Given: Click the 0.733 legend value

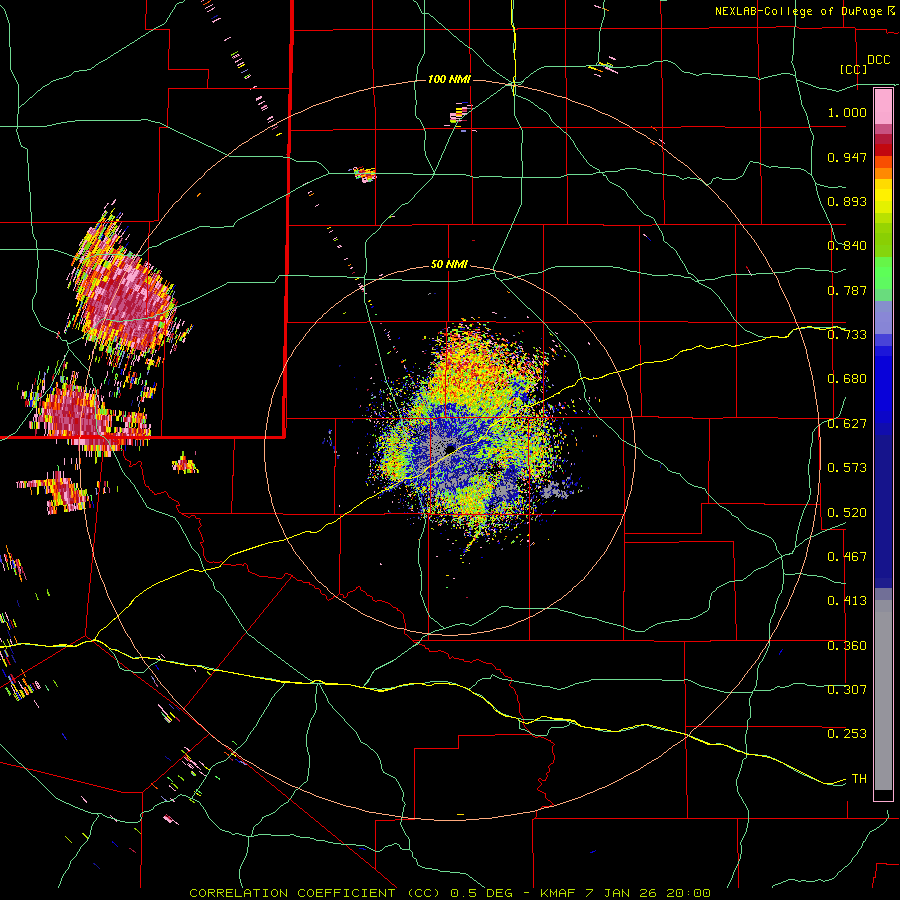Looking at the screenshot, I should click(x=847, y=335).
